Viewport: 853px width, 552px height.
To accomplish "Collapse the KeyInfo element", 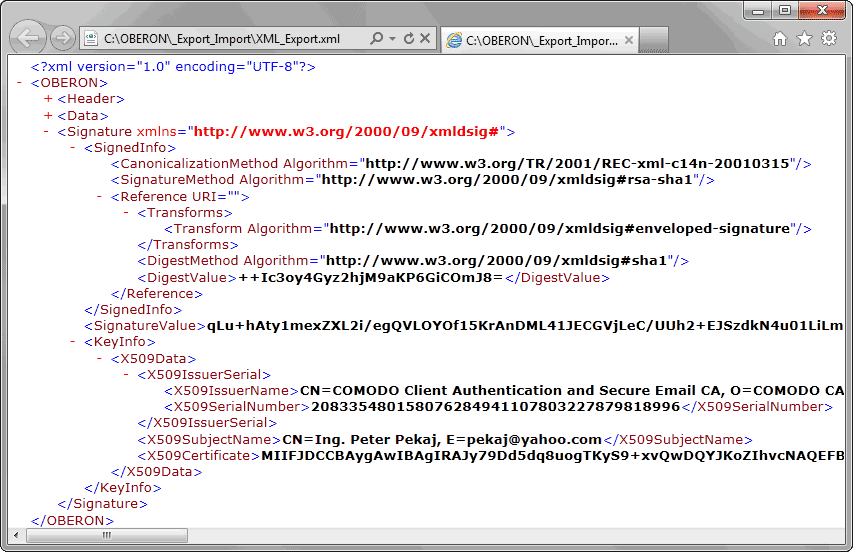I will 74,343.
